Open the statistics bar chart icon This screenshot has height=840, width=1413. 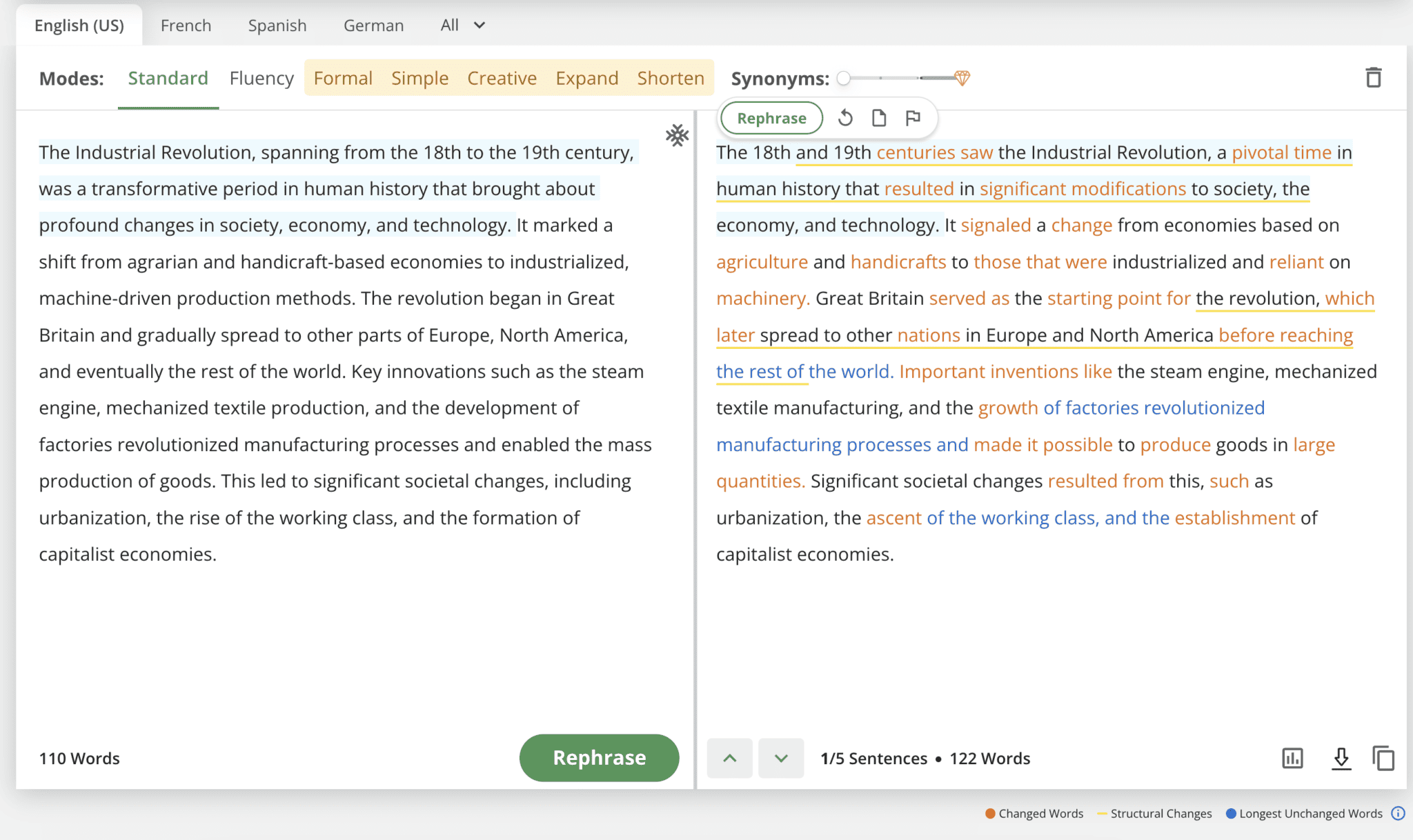click(x=1292, y=758)
